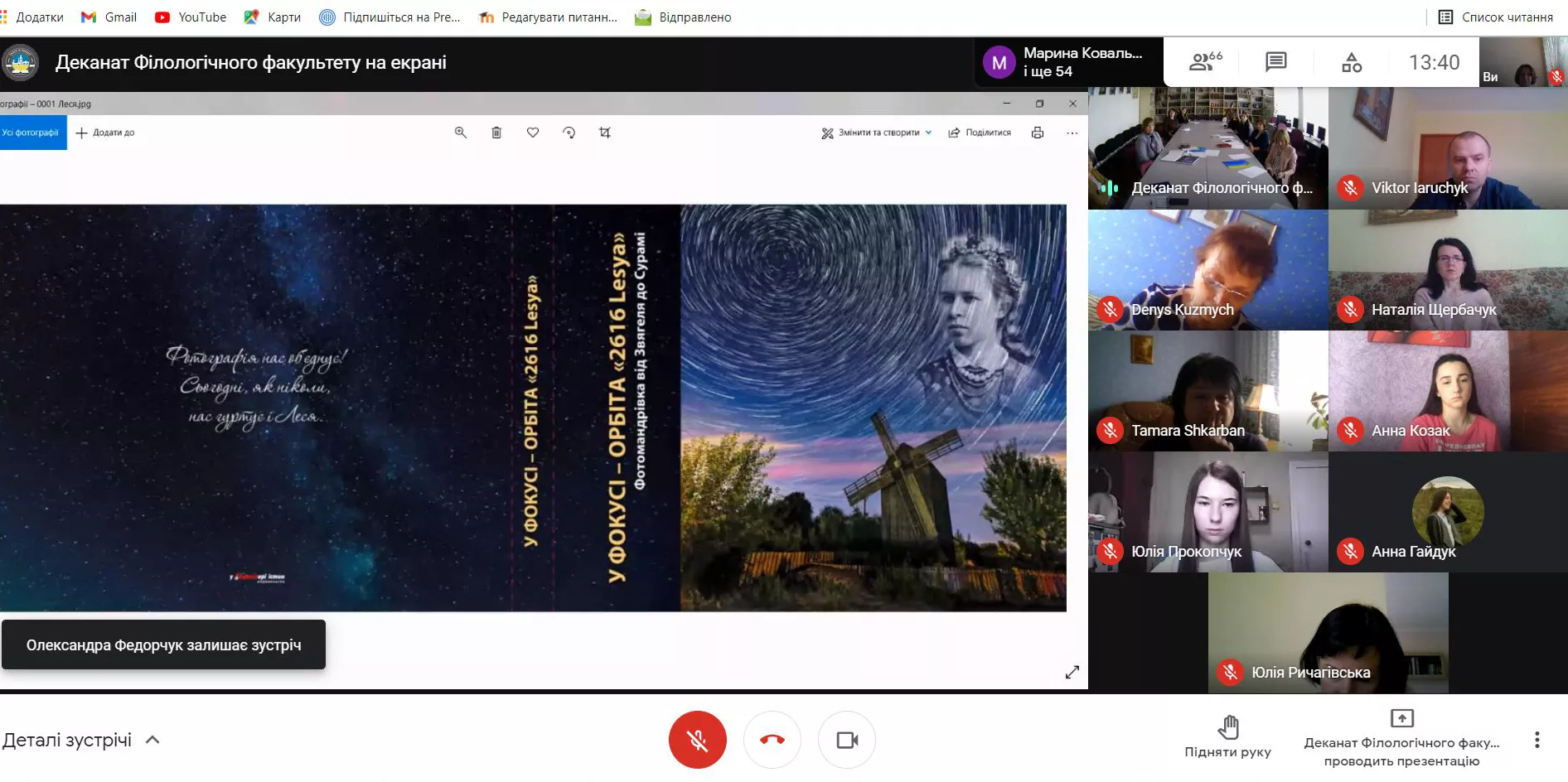Click the red hang up call button
This screenshot has height=782, width=1568.
(772, 740)
